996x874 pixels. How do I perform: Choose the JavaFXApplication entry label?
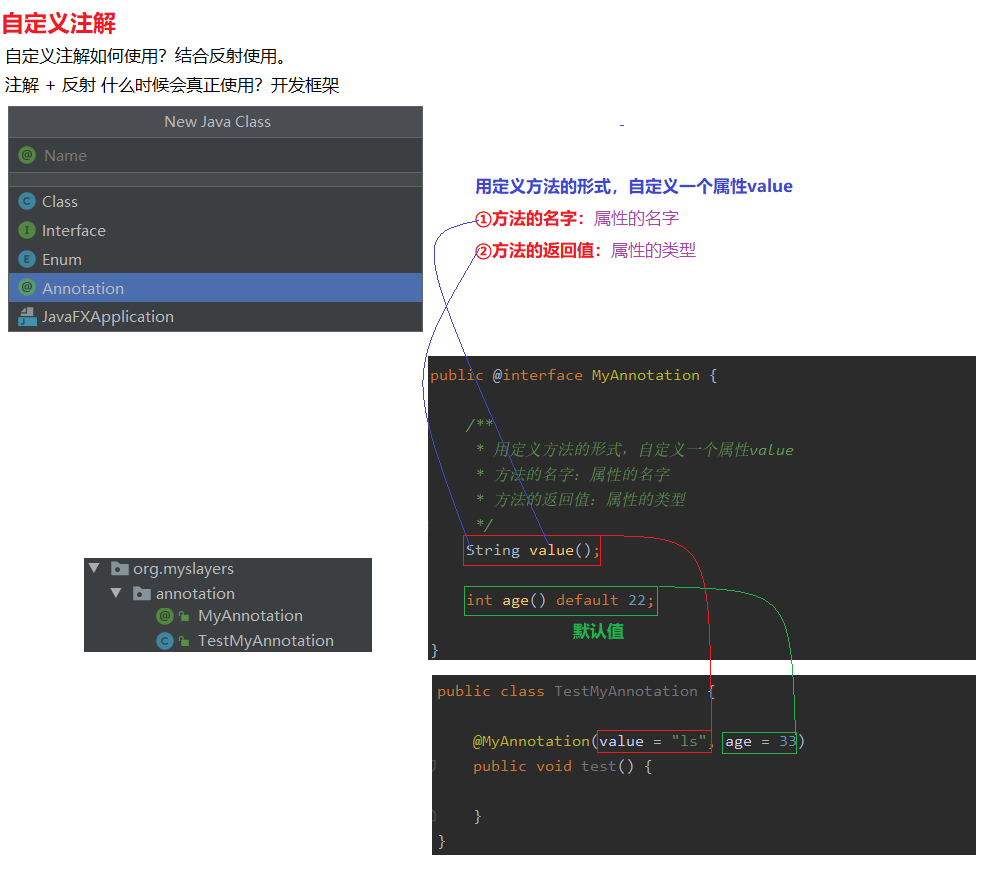click(108, 317)
